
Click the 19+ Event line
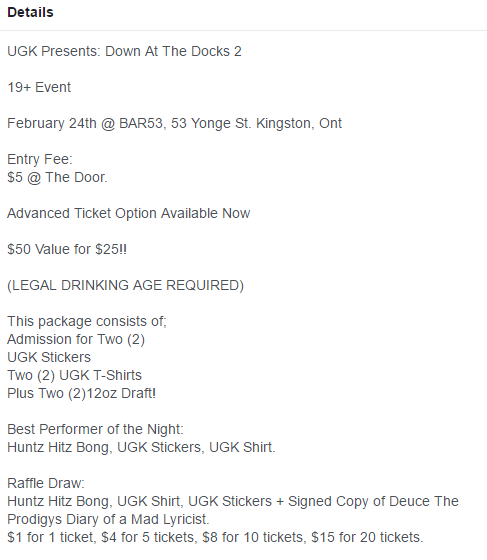pyautogui.click(x=39, y=88)
